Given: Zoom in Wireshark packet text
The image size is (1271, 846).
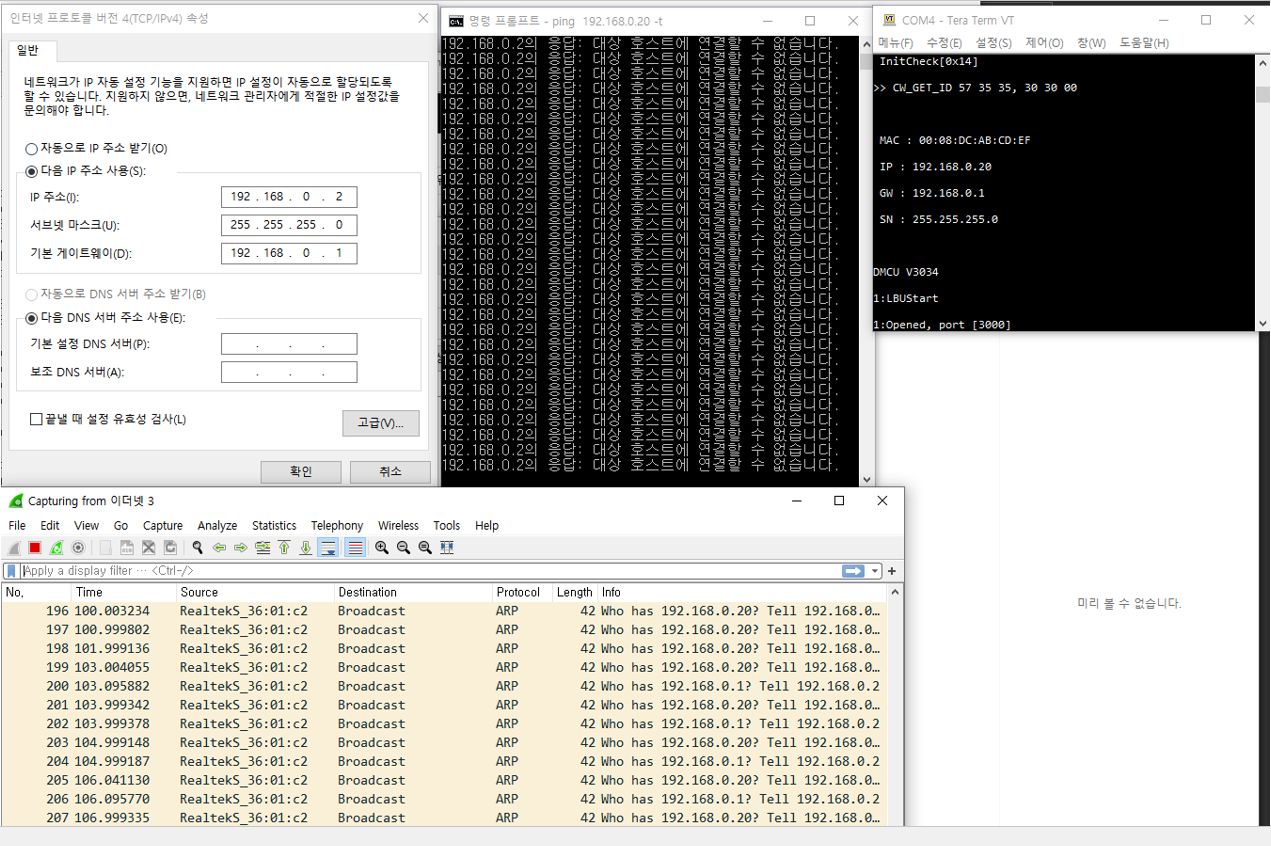Looking at the screenshot, I should point(382,547).
